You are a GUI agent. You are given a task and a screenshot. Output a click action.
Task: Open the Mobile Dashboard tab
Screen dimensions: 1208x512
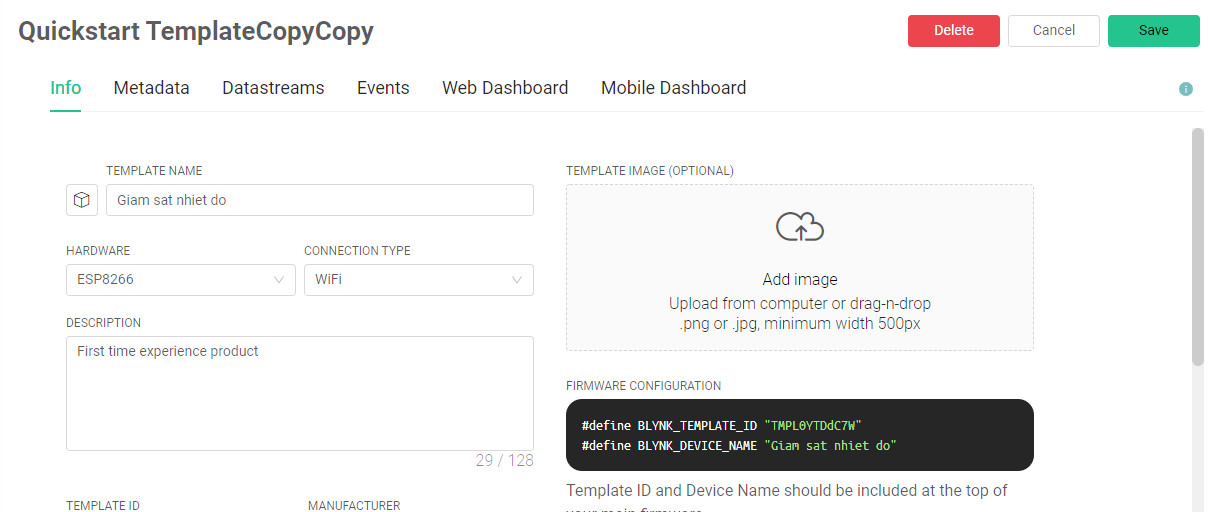tap(673, 88)
